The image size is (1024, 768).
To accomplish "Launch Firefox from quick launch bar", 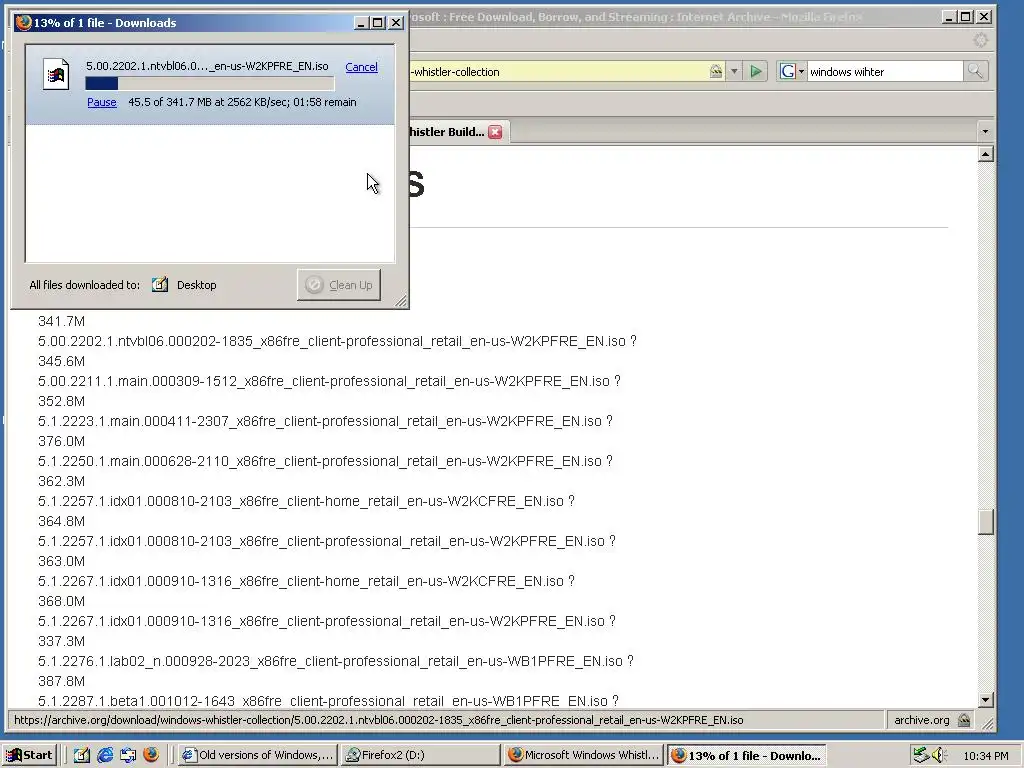I will [151, 755].
